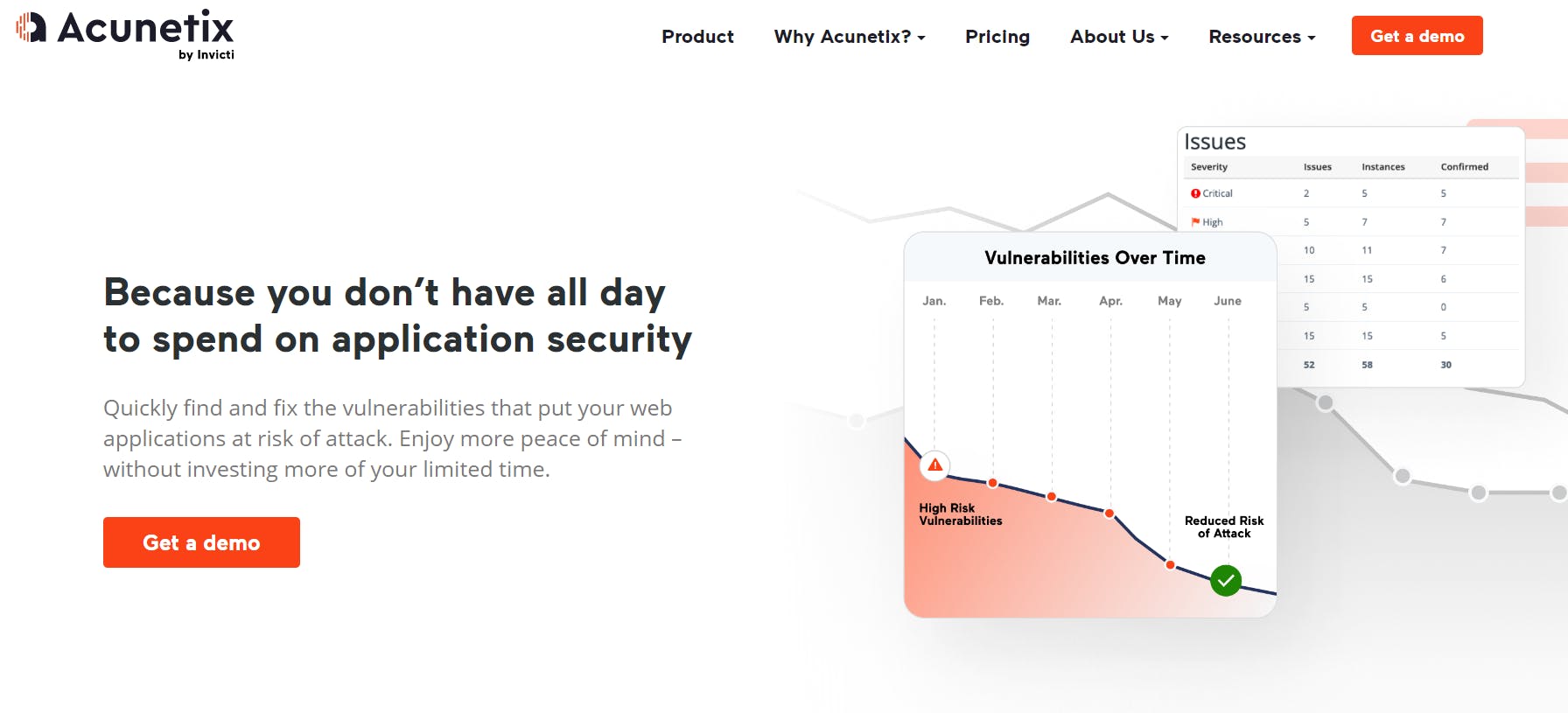This screenshot has height=713, width=1568.
Task: Click the High severity flag icon
Action: click(1195, 221)
